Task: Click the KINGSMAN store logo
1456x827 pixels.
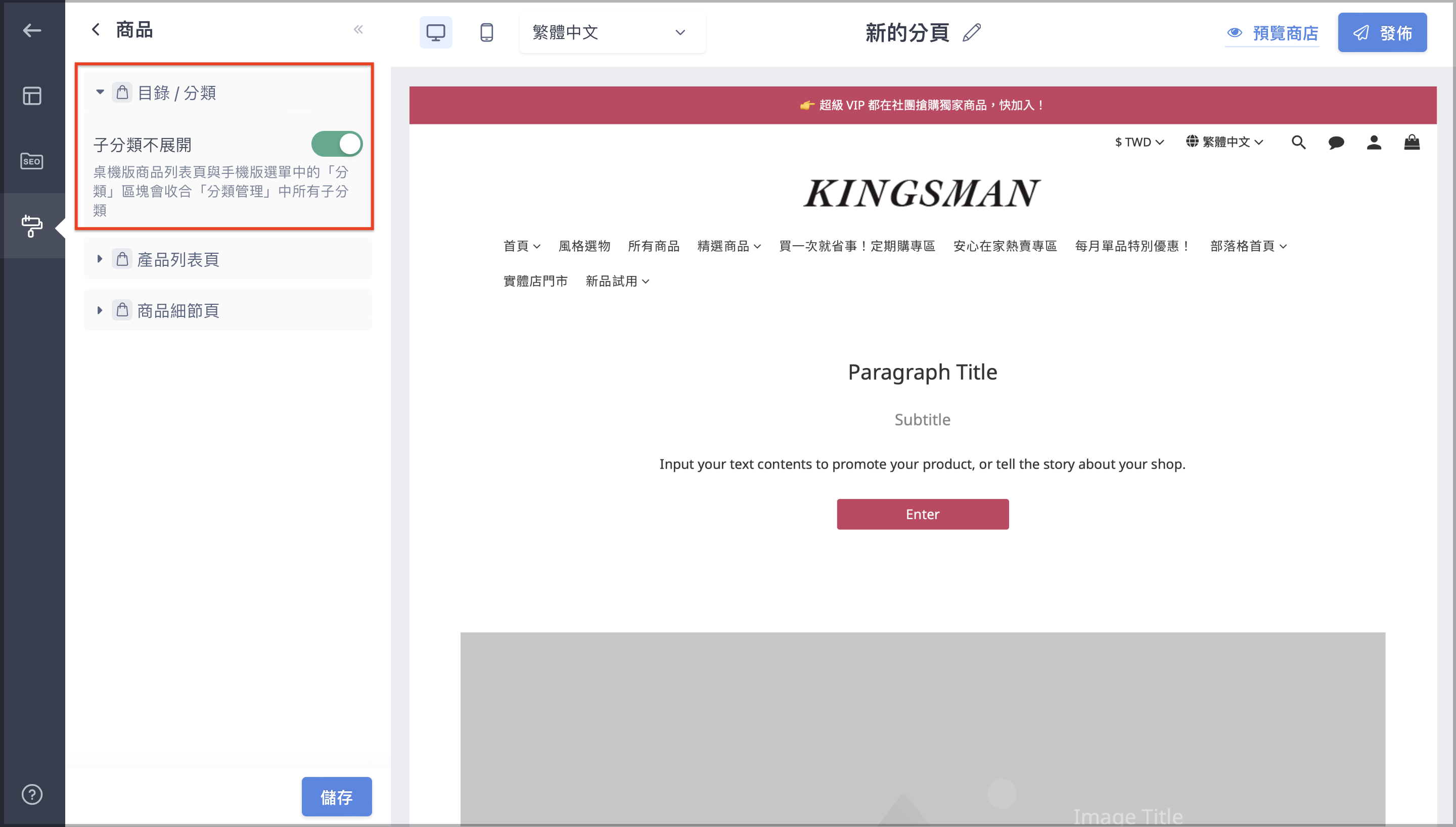Action: 922,193
